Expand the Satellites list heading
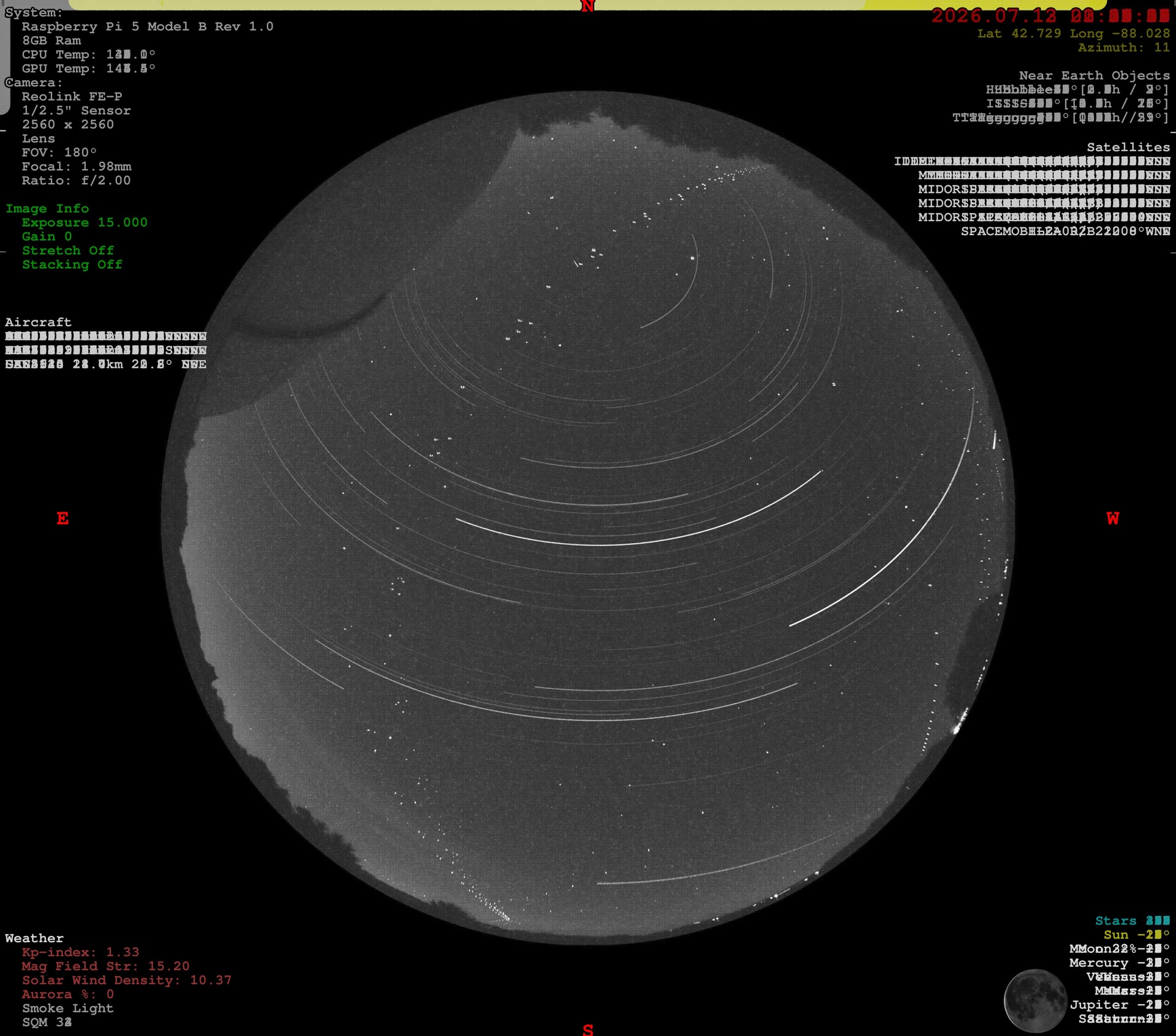Screen dimensions: 1176x1036 pyautogui.click(x=1128, y=147)
